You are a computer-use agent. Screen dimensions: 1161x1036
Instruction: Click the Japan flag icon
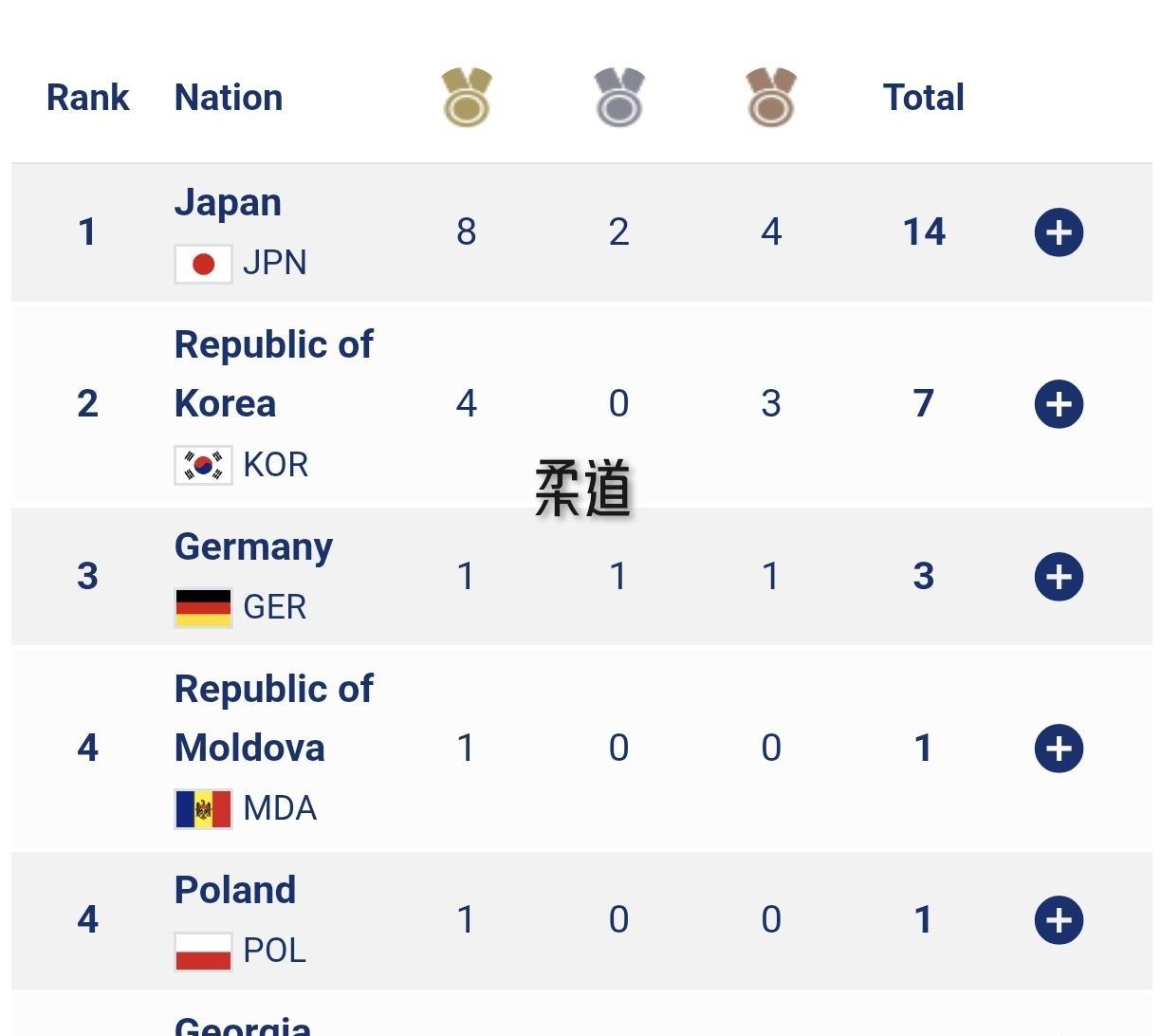click(203, 264)
